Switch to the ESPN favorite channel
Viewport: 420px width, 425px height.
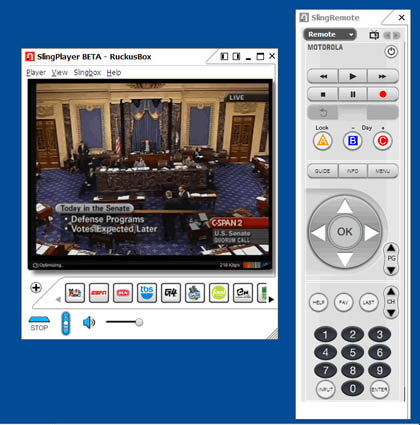(x=99, y=293)
